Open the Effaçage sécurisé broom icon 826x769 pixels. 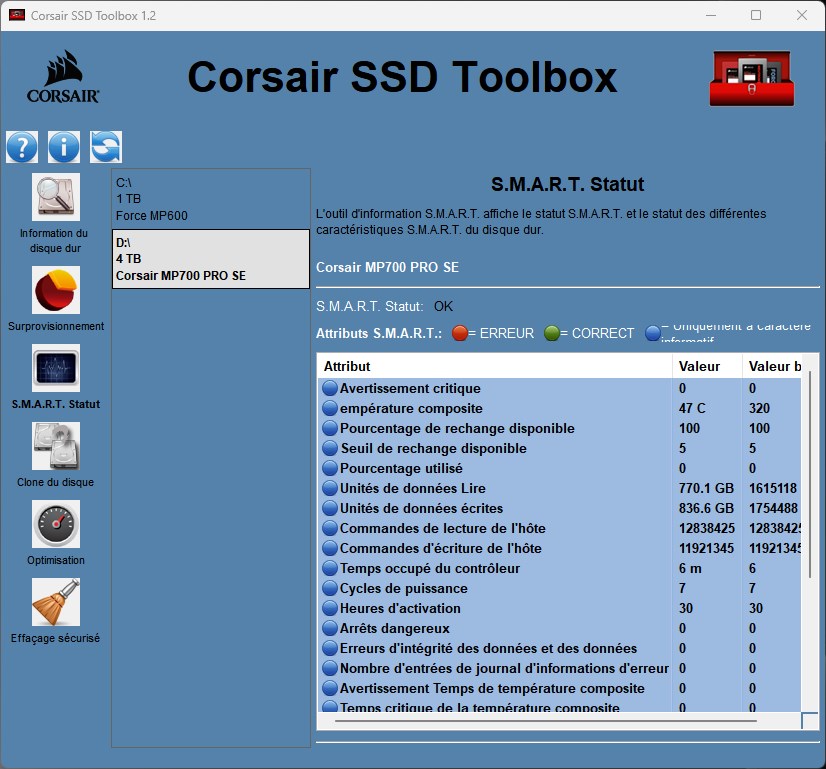click(56, 602)
